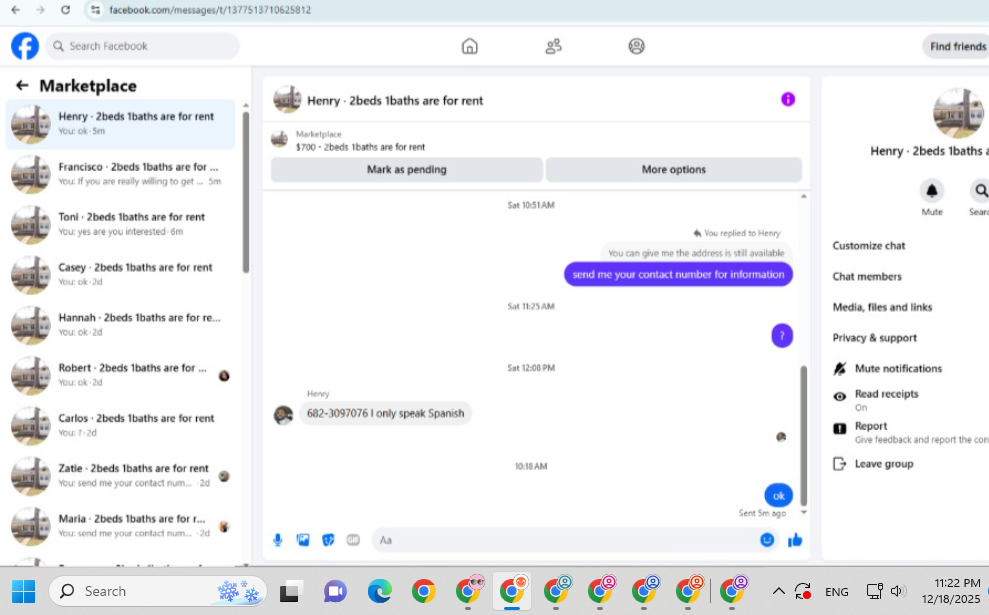This screenshot has height=615, width=989.
Task: Click the Home icon in top navigation
Action: (469, 46)
